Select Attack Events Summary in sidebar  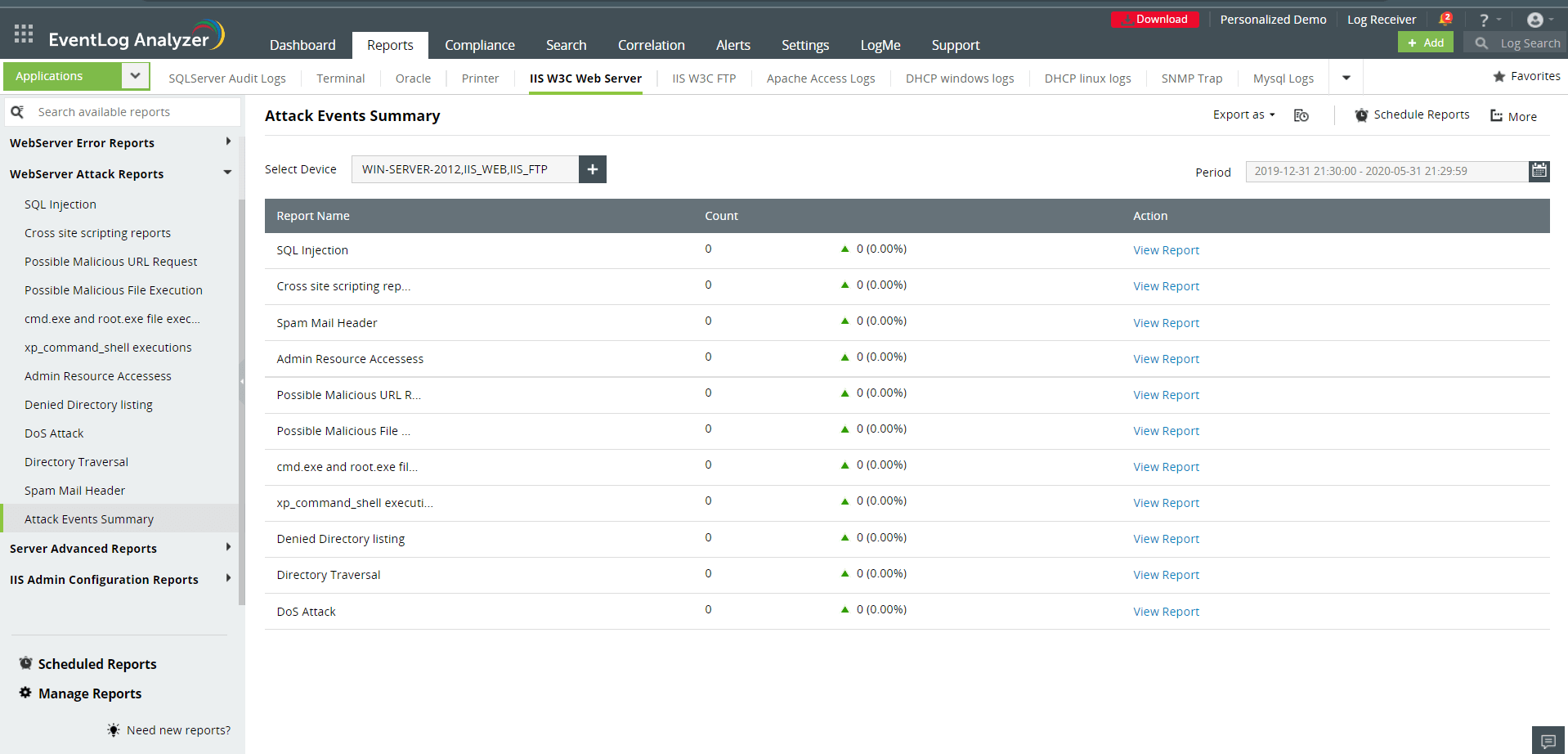click(x=89, y=519)
